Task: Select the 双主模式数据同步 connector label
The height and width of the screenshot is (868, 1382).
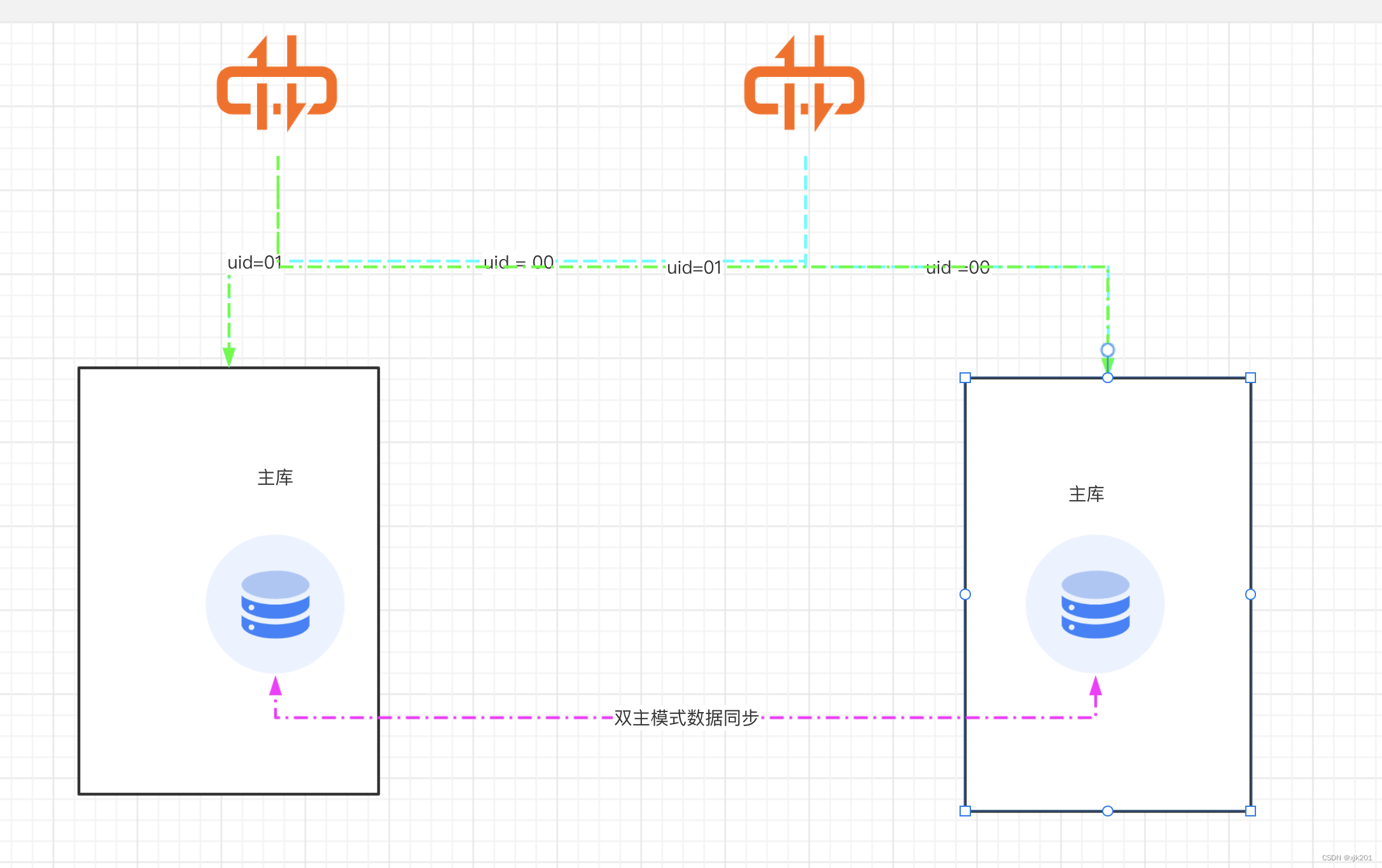Action: pyautogui.click(x=686, y=718)
